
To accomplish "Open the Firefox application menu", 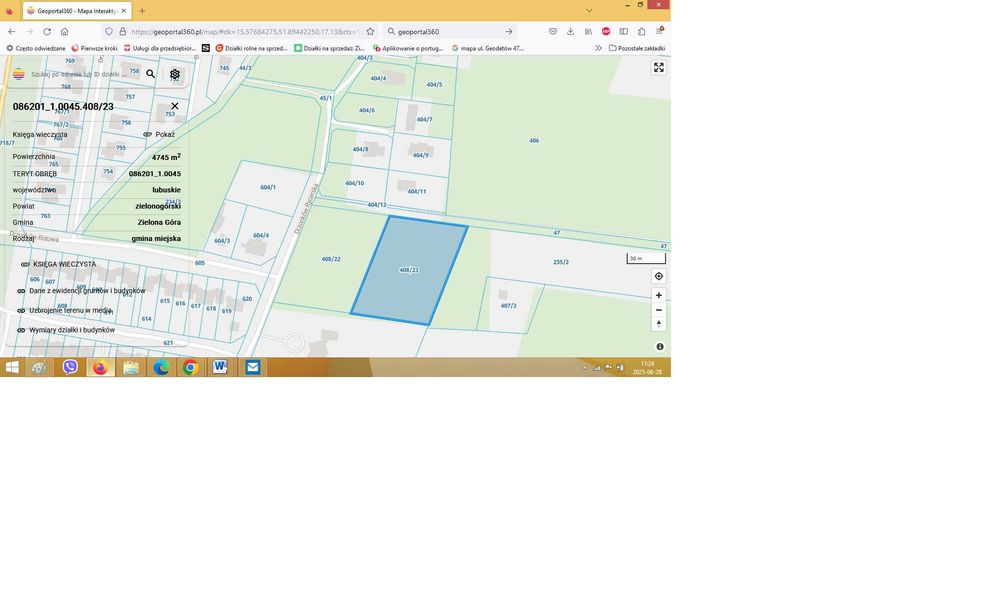I will pyautogui.click(x=660, y=31).
